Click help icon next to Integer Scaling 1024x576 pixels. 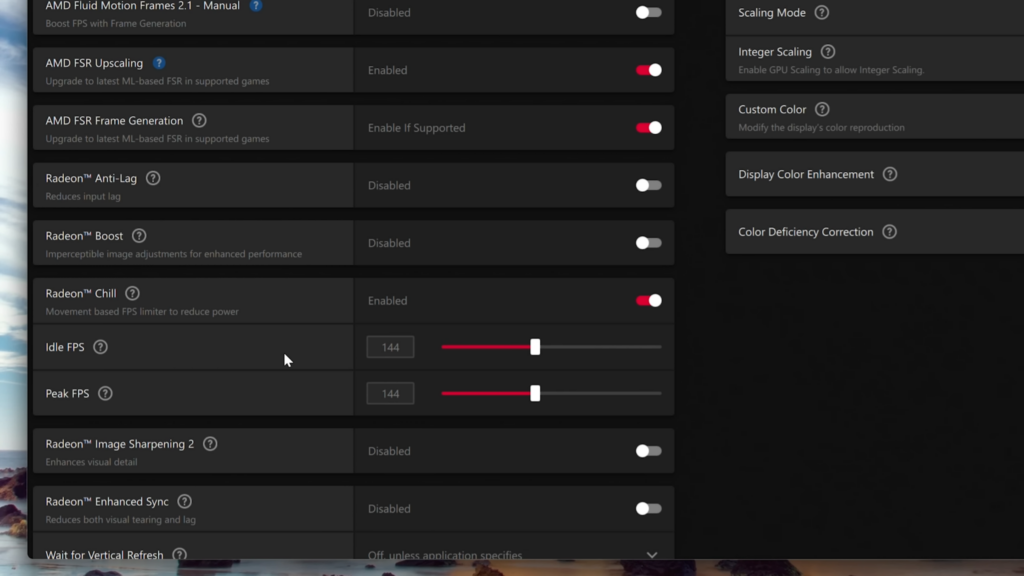pos(827,52)
